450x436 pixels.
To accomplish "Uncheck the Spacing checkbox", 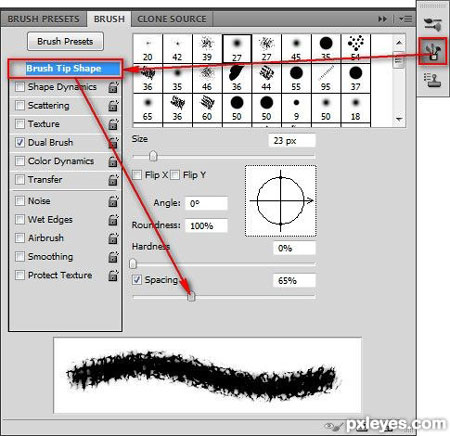I will click(137, 279).
